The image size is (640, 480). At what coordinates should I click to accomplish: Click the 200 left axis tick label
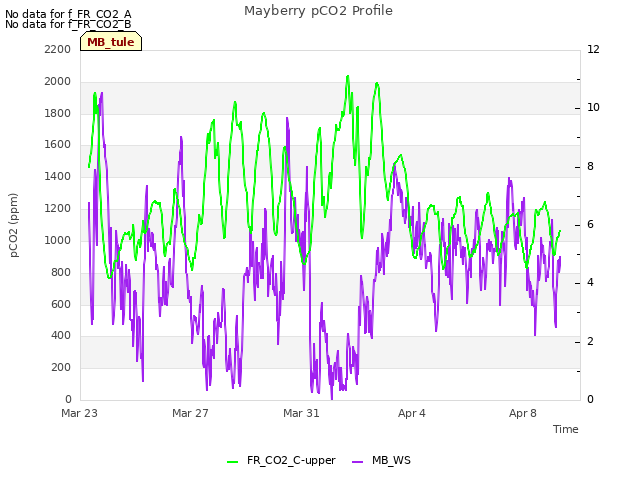tap(61, 367)
